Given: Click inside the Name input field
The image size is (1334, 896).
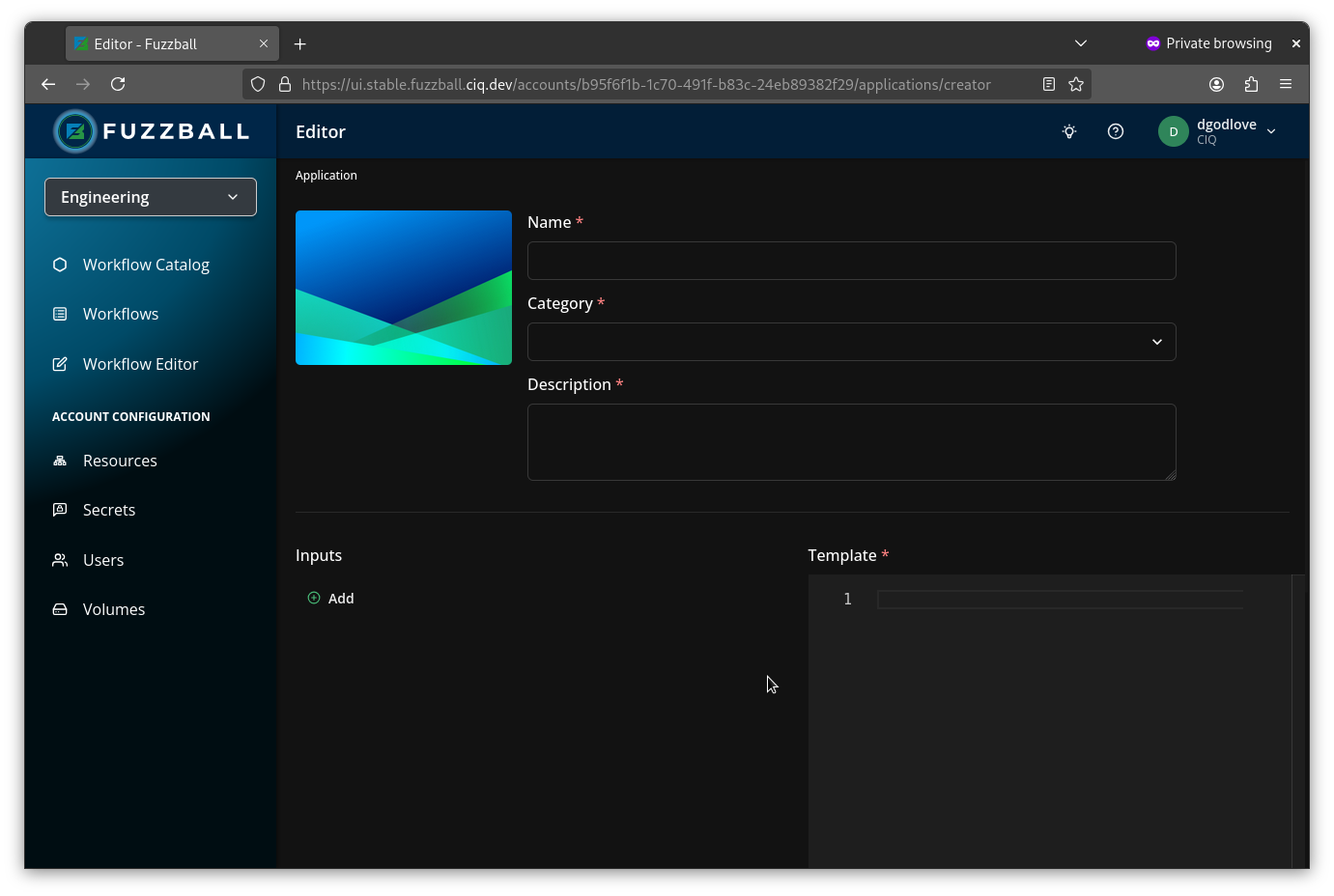Looking at the screenshot, I should click(x=851, y=260).
